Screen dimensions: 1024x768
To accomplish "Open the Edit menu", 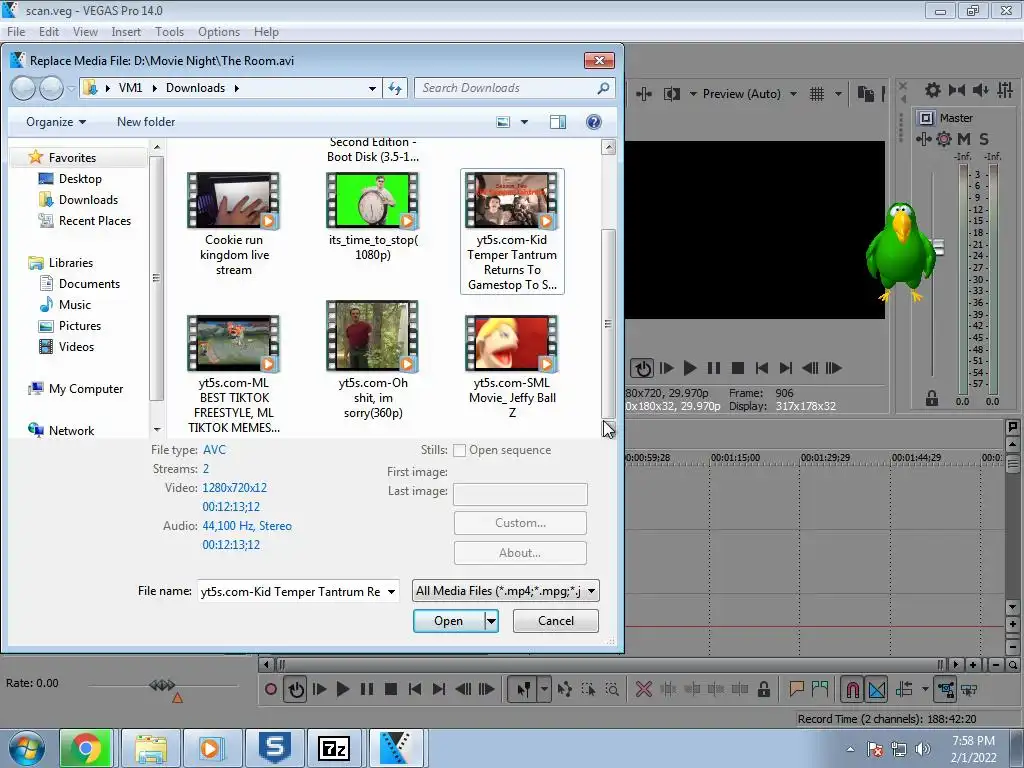I will [x=49, y=32].
